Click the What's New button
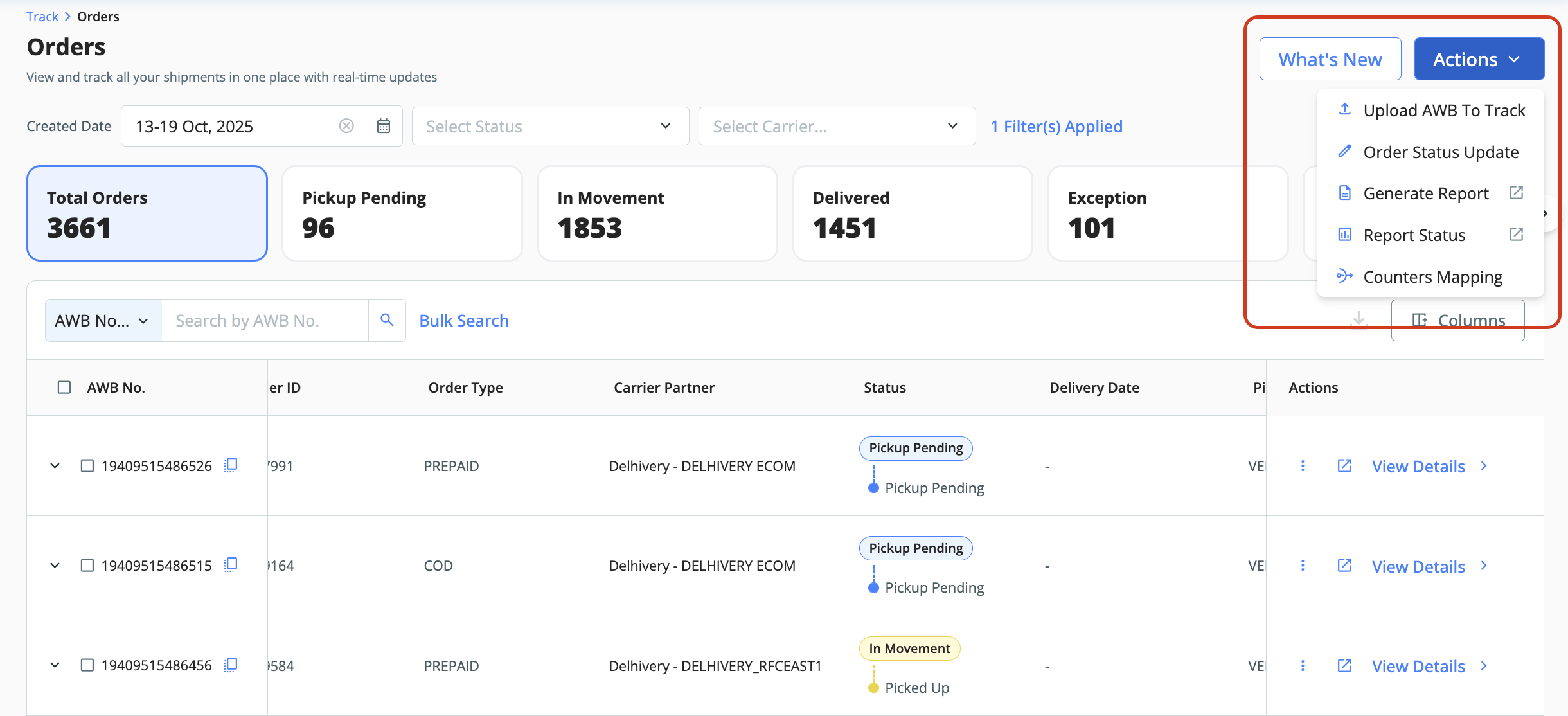This screenshot has width=1568, height=716. (x=1330, y=59)
